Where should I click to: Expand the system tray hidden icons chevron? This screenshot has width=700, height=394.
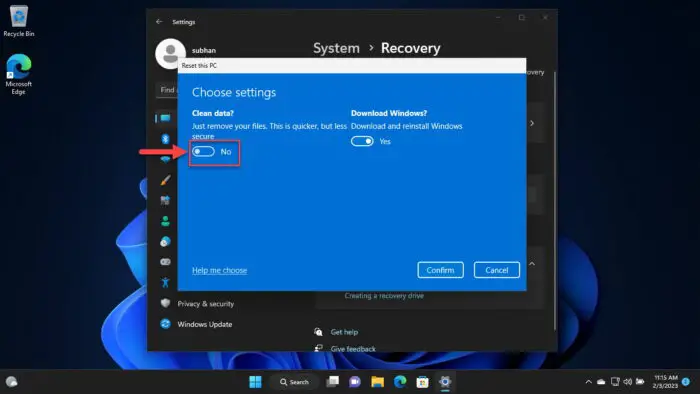[588, 382]
